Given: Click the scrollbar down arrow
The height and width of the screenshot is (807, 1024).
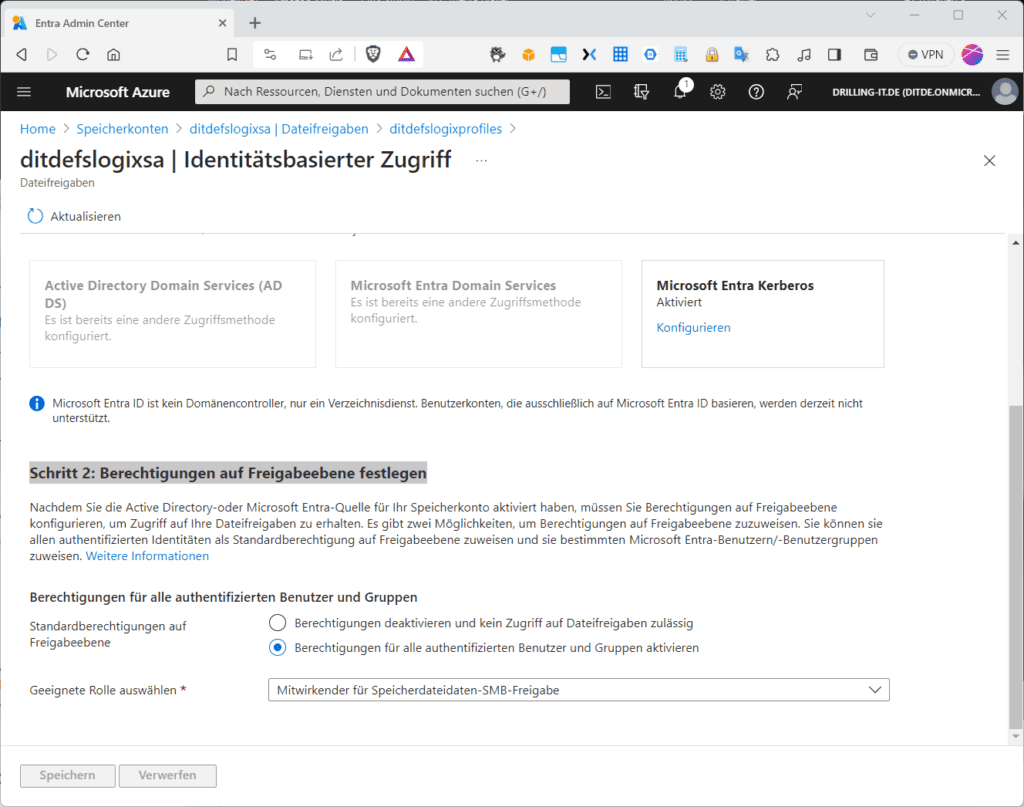Looking at the screenshot, I should pyautogui.click(x=1015, y=736).
